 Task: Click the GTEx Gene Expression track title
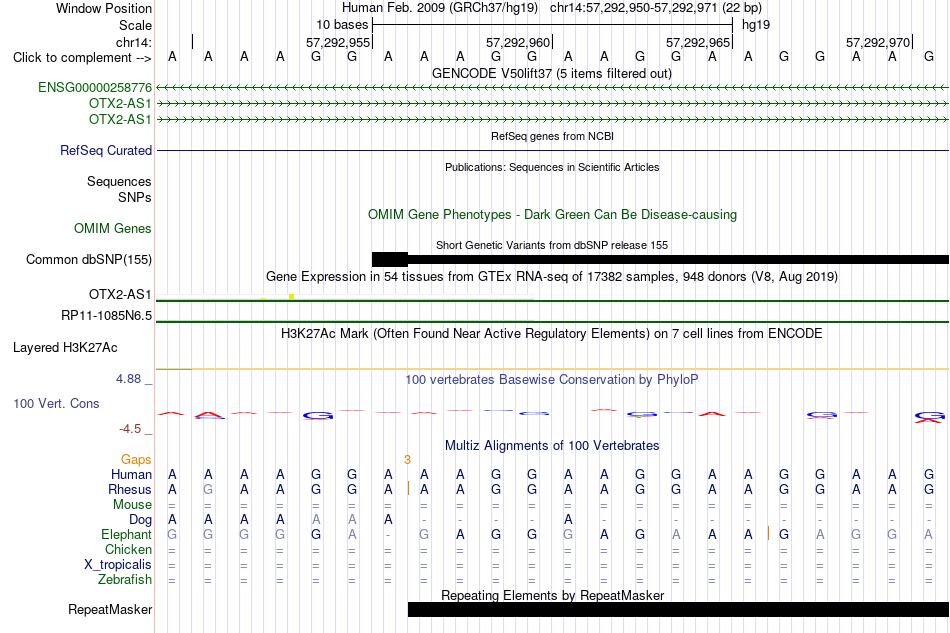coord(552,277)
